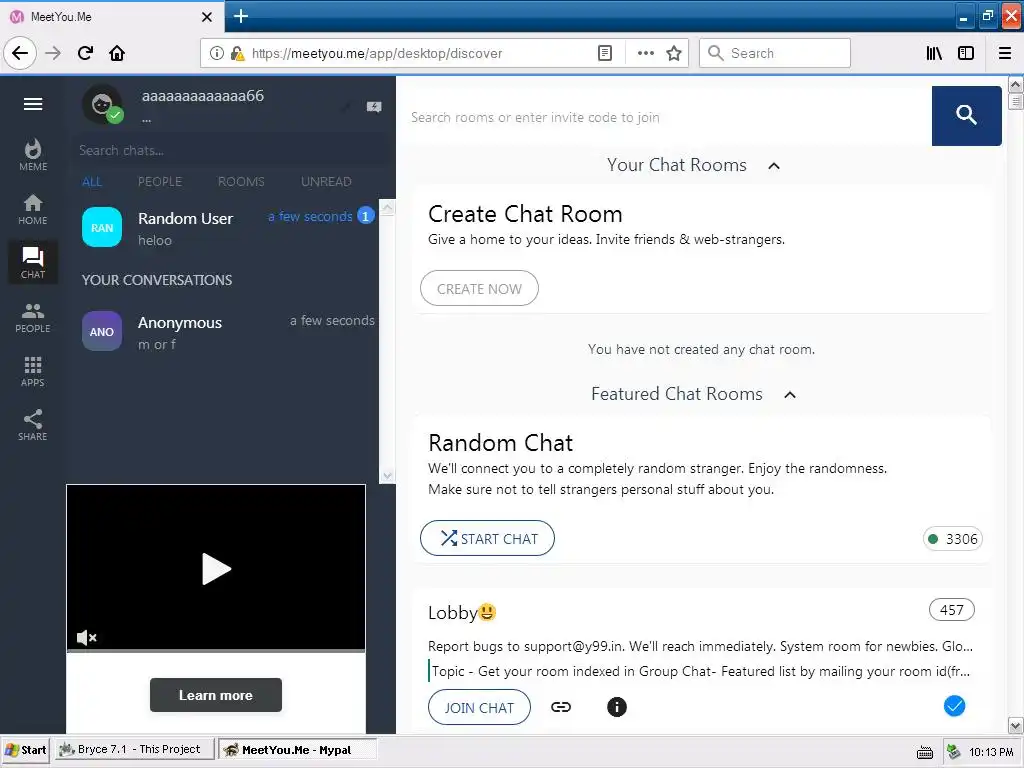Click the blue room search button

(966, 116)
